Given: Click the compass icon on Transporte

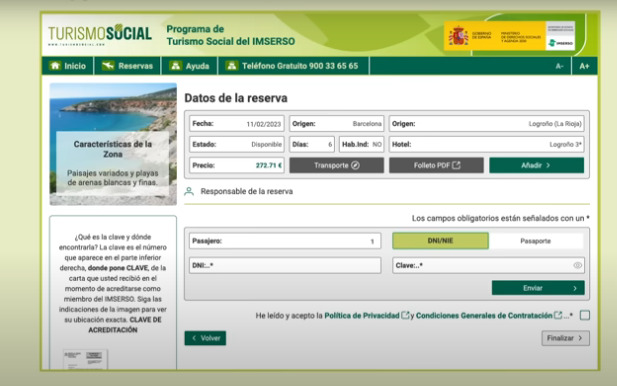Looking at the screenshot, I should tap(355, 165).
